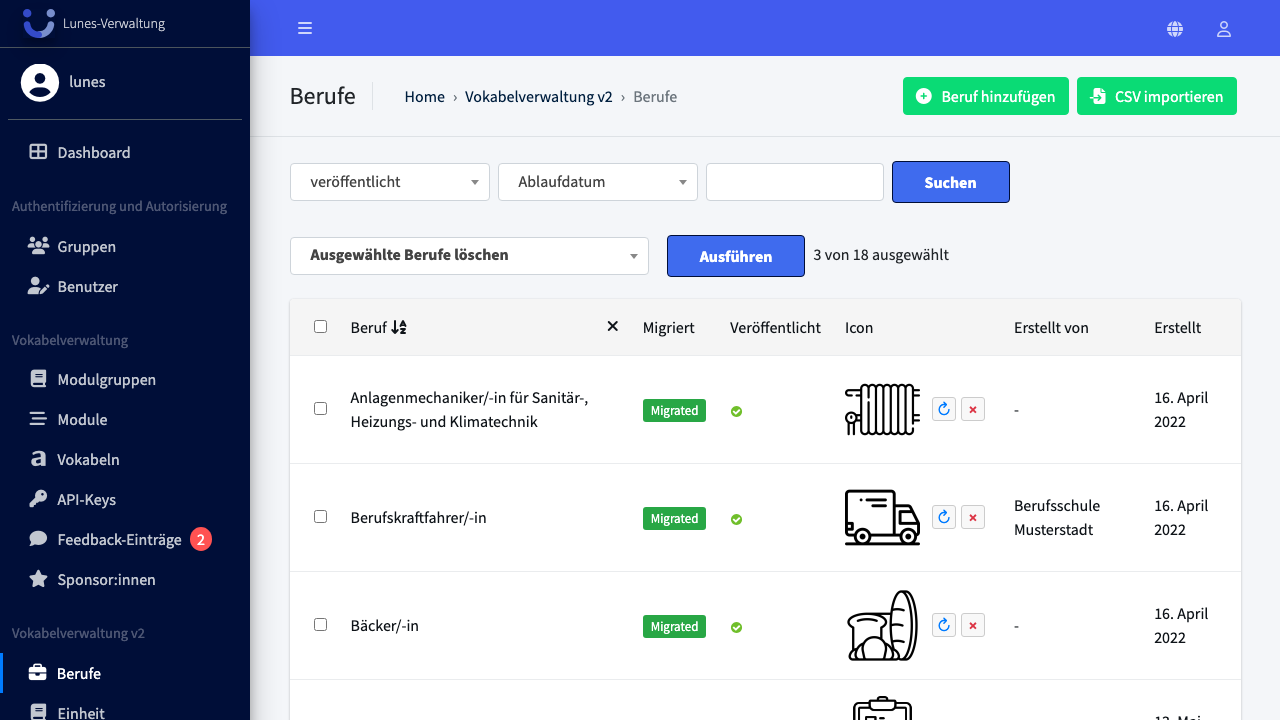Click the Sponsor:innen star icon
This screenshot has height=720, width=1280.
point(38,579)
